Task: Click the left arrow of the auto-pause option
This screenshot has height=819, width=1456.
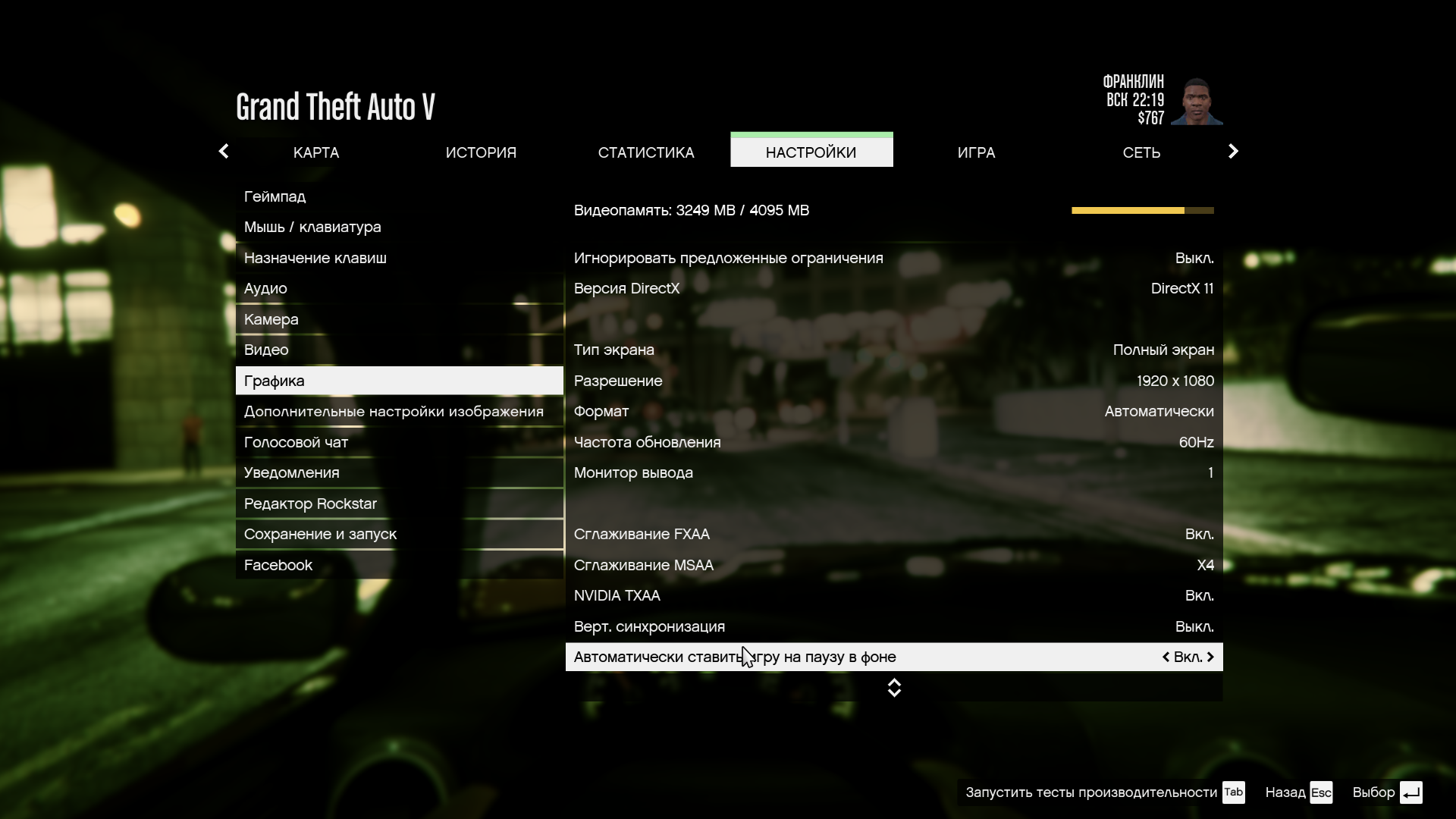Action: pos(1166,657)
